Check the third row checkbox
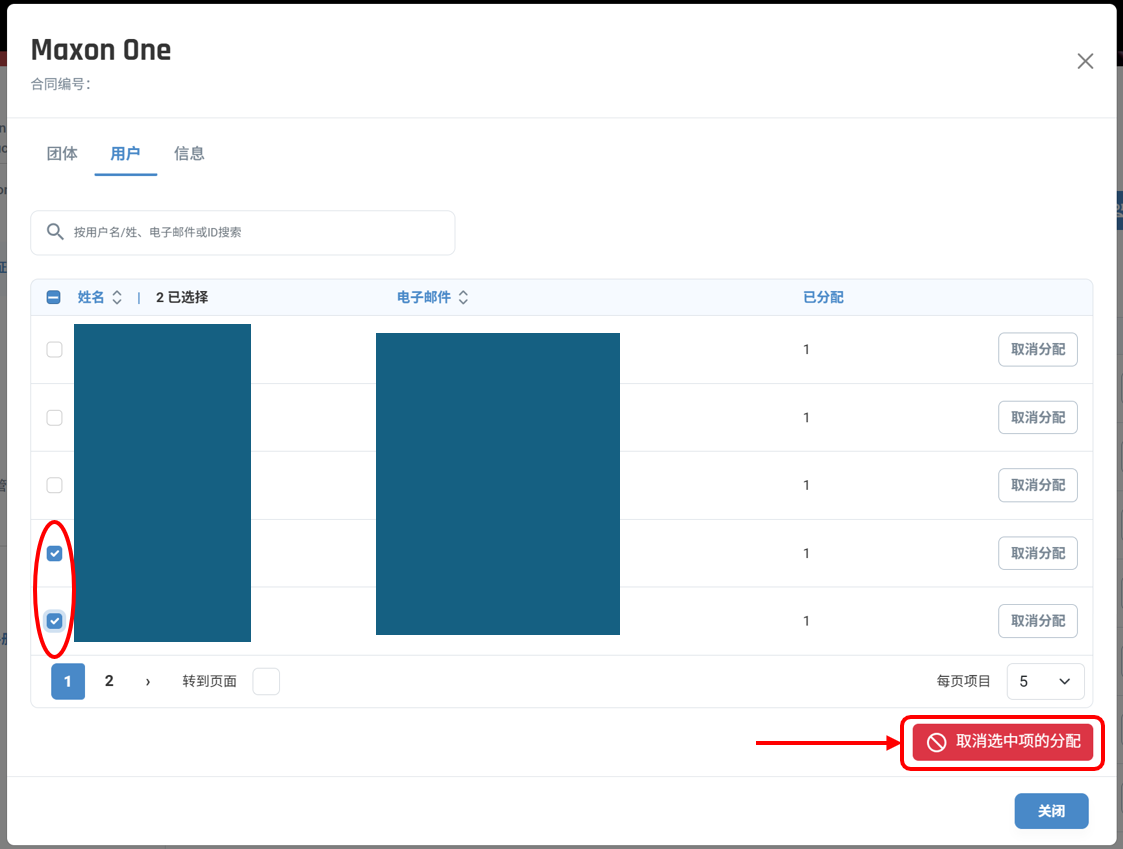Screen dimensions: 1123x849 [x=54, y=485]
